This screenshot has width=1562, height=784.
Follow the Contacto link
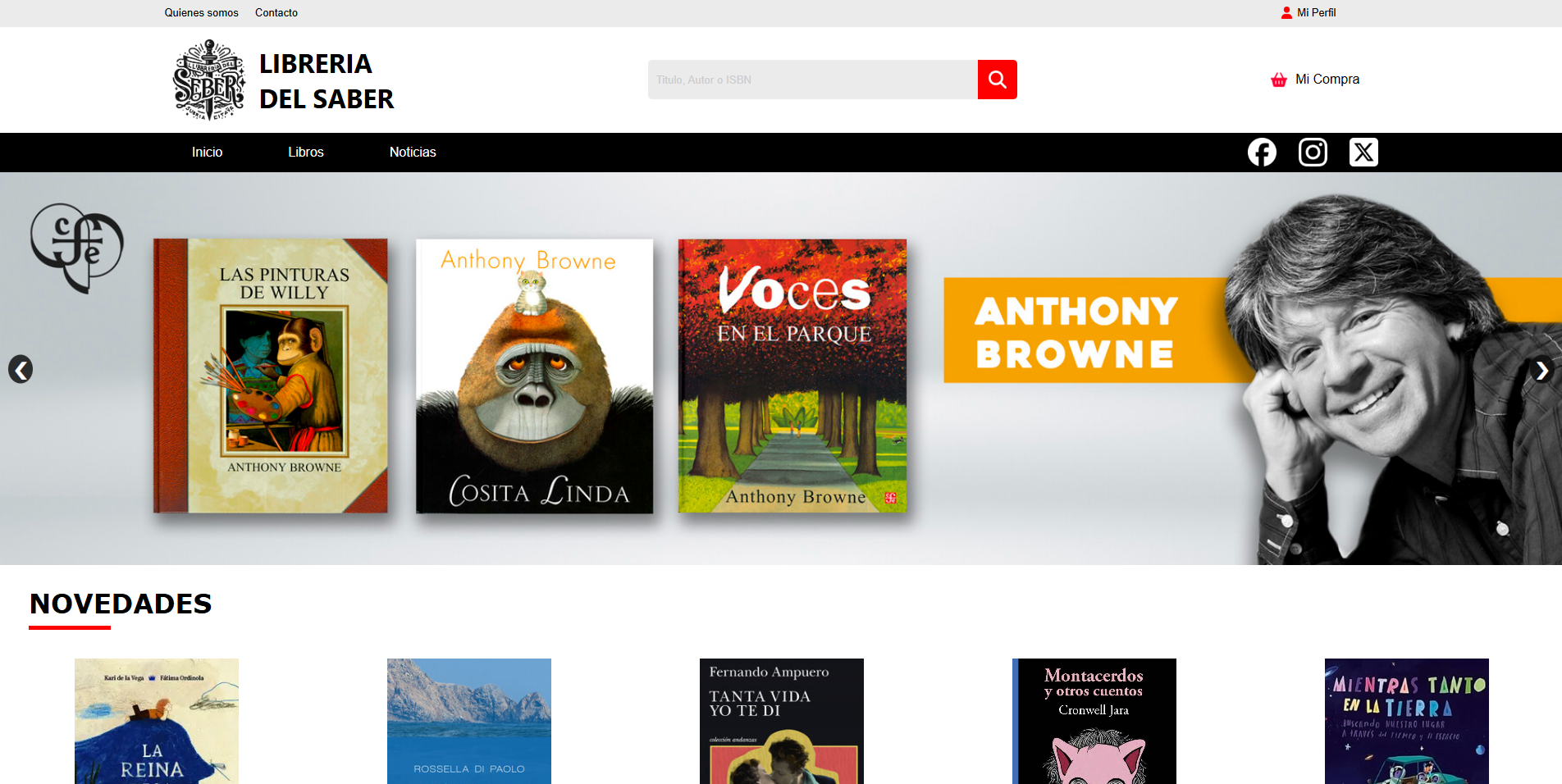click(276, 12)
